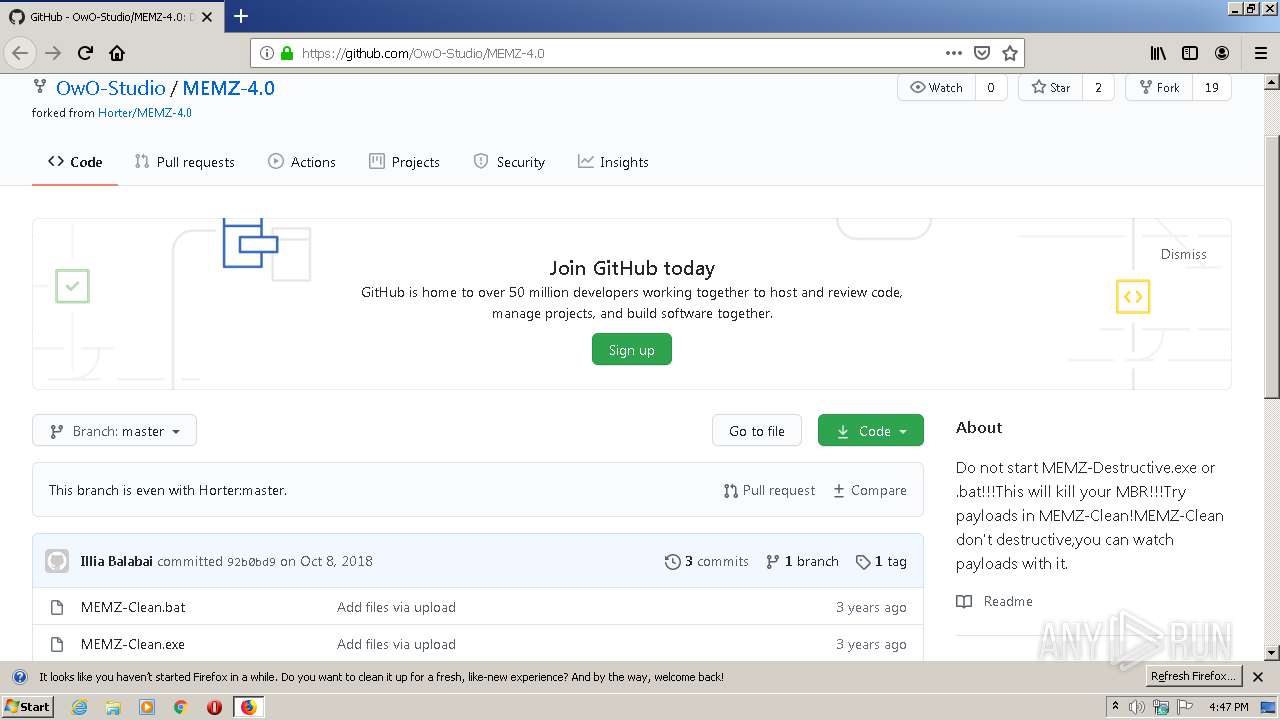
Task: Star this repository
Action: pos(1050,87)
